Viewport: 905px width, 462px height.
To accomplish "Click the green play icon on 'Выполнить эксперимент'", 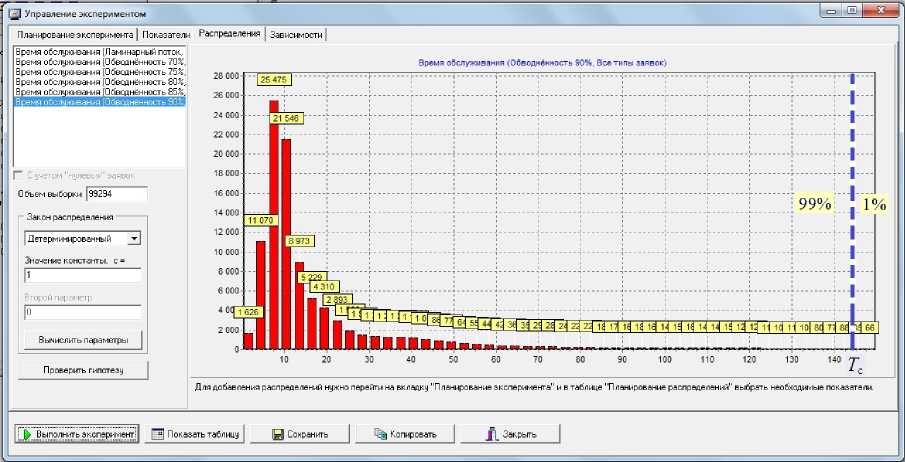I will (x=25, y=435).
